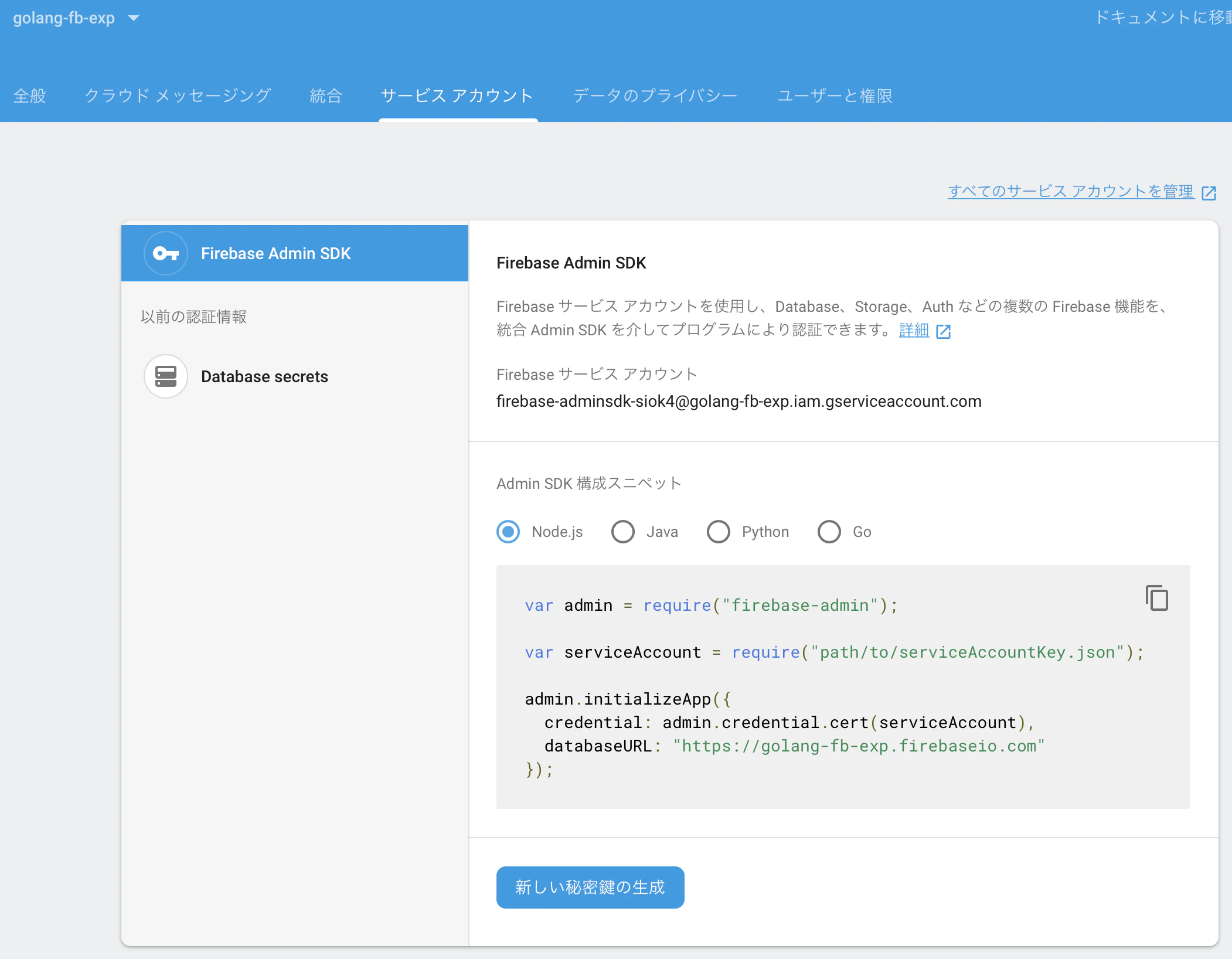Click the firebase-adminsdk service account email
1232x959 pixels.
[x=738, y=402]
